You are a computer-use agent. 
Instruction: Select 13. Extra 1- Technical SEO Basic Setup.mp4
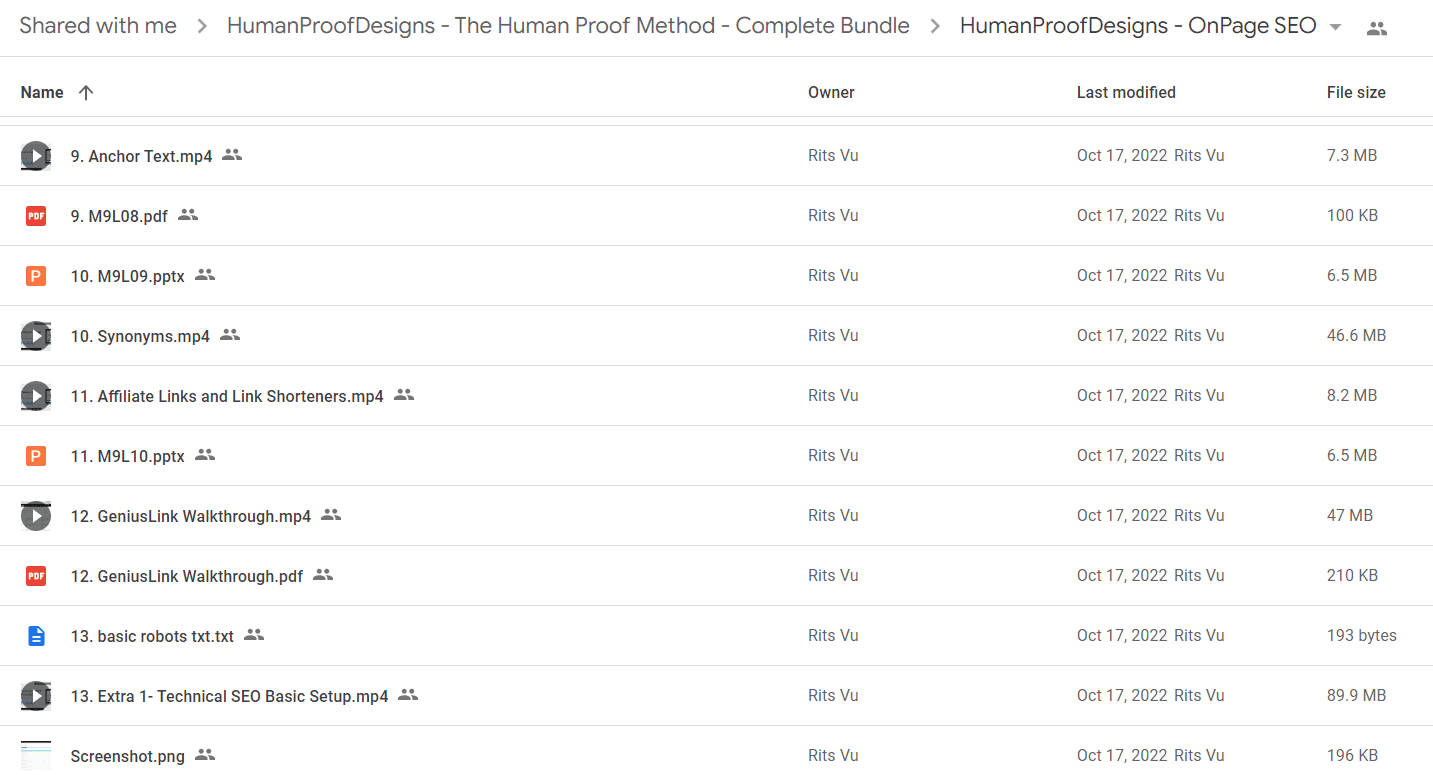click(x=716, y=696)
